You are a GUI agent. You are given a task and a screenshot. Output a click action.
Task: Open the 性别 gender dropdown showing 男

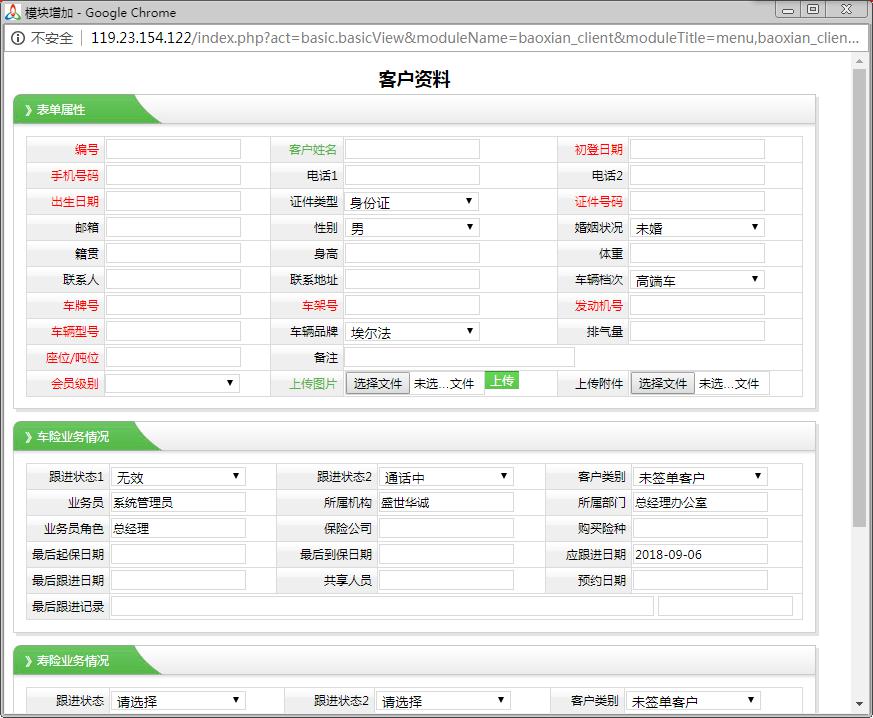coord(413,227)
